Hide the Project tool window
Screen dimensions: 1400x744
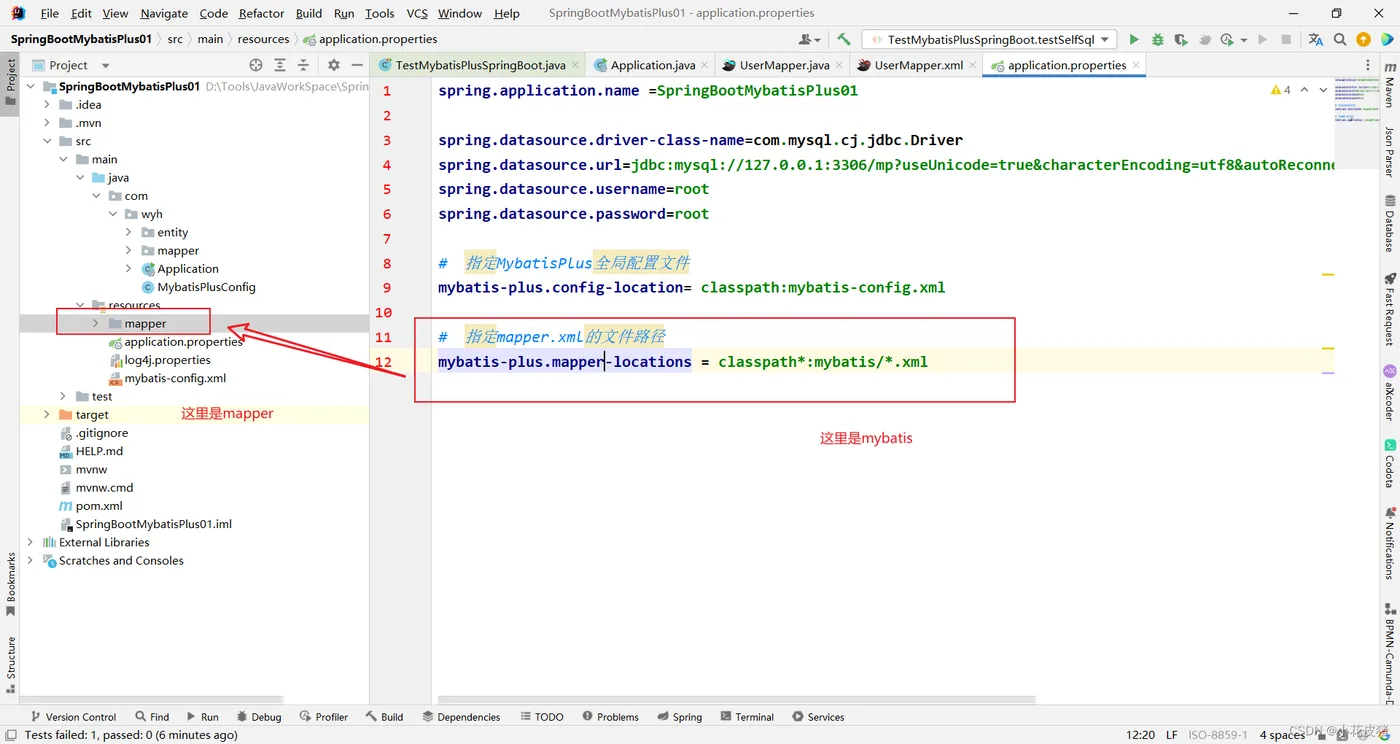click(x=357, y=65)
